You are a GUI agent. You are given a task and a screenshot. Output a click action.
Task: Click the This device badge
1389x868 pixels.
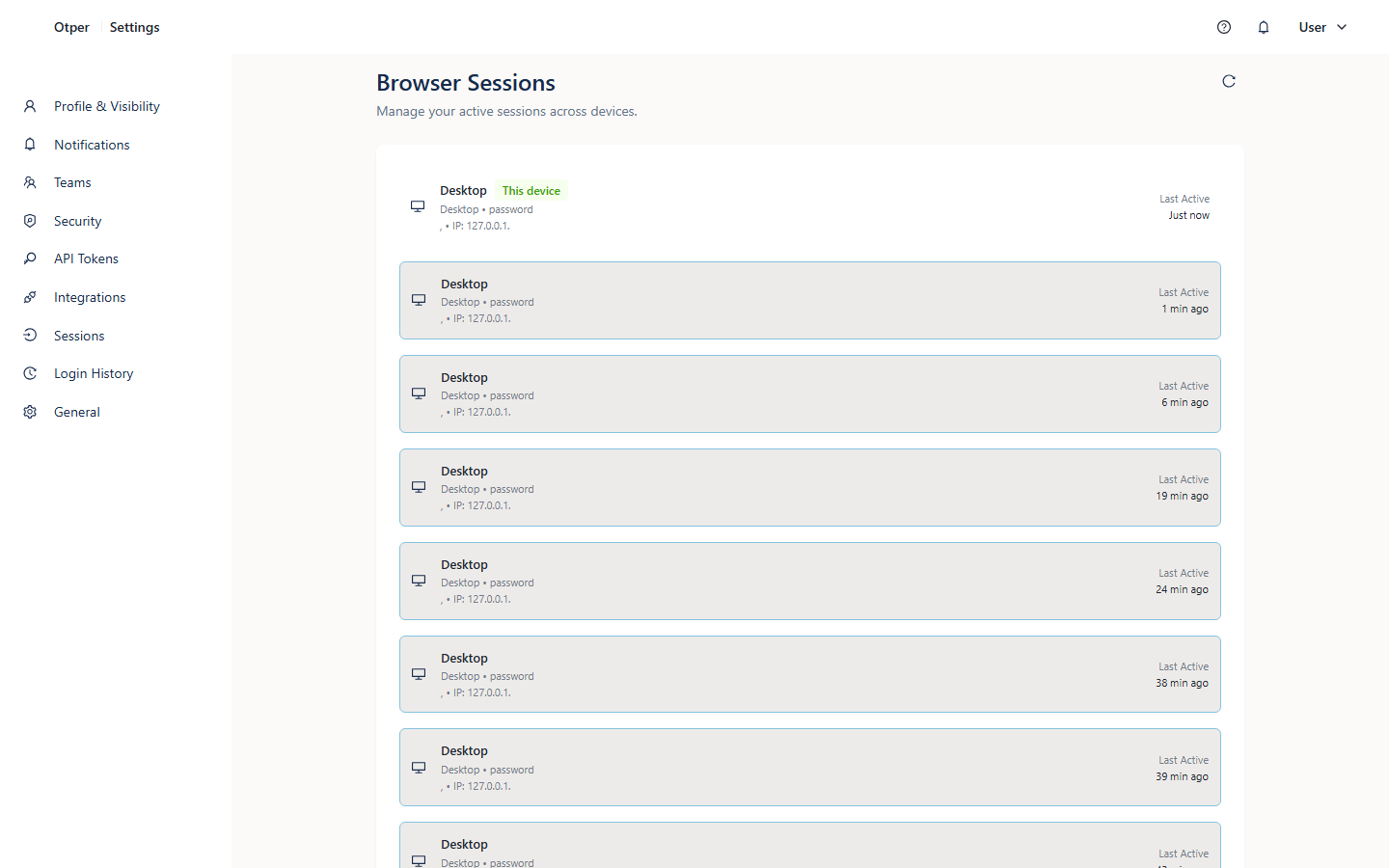click(x=531, y=191)
